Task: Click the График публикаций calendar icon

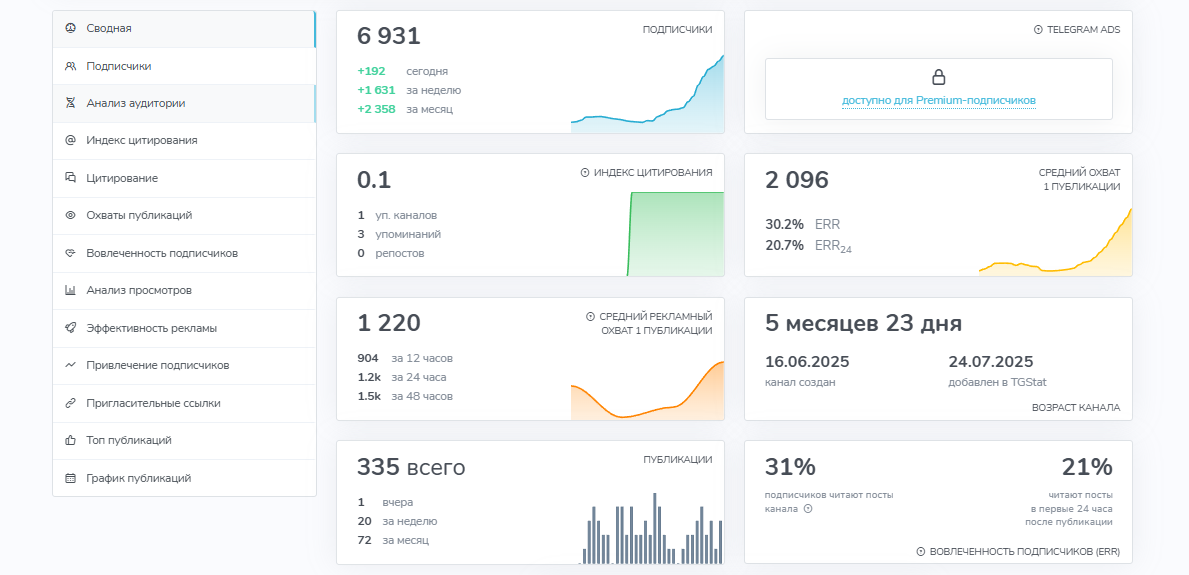Action: pos(70,478)
